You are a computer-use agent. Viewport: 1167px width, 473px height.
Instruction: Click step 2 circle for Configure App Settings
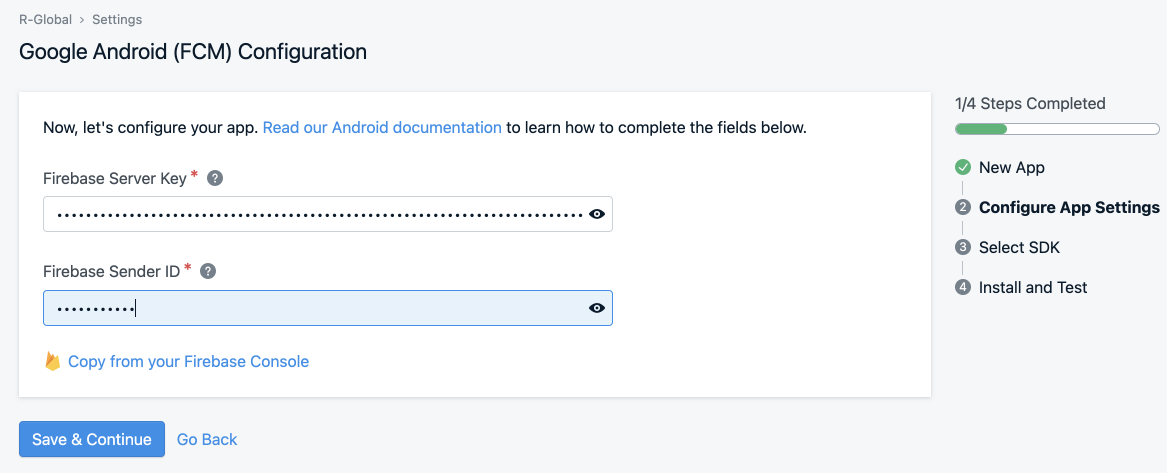pyautogui.click(x=963, y=207)
